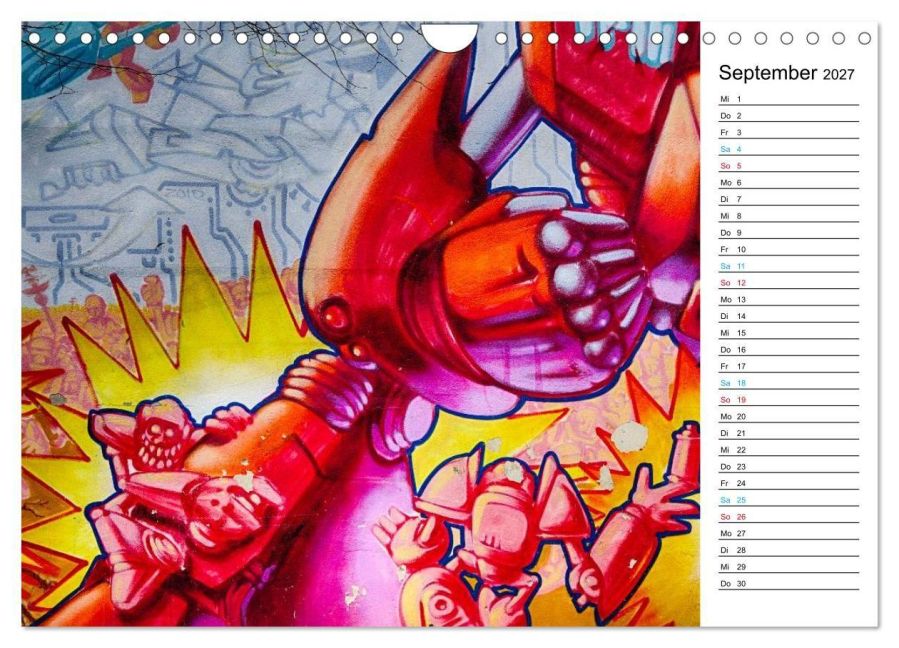The image size is (899, 648).
Task: Choose the "Fr 24" date row
Action: click(789, 482)
